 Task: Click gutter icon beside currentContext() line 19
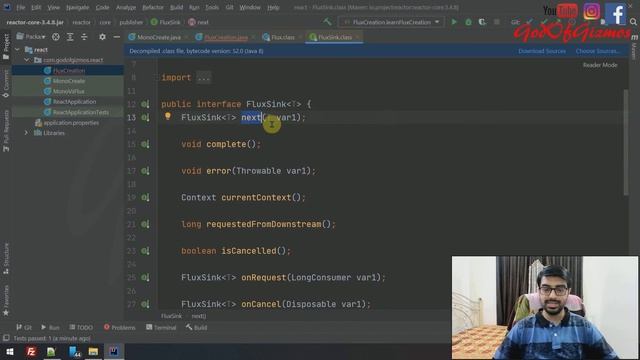coord(145,198)
